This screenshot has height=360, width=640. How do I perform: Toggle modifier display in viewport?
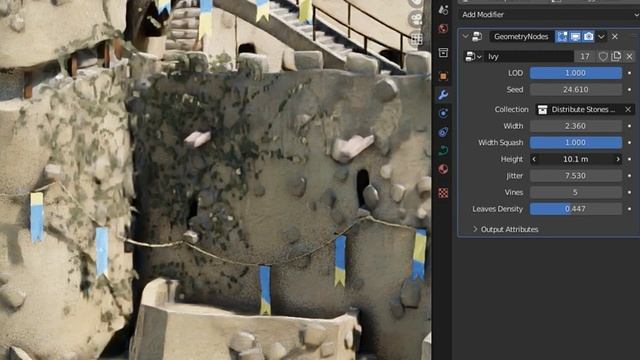pyautogui.click(x=575, y=37)
